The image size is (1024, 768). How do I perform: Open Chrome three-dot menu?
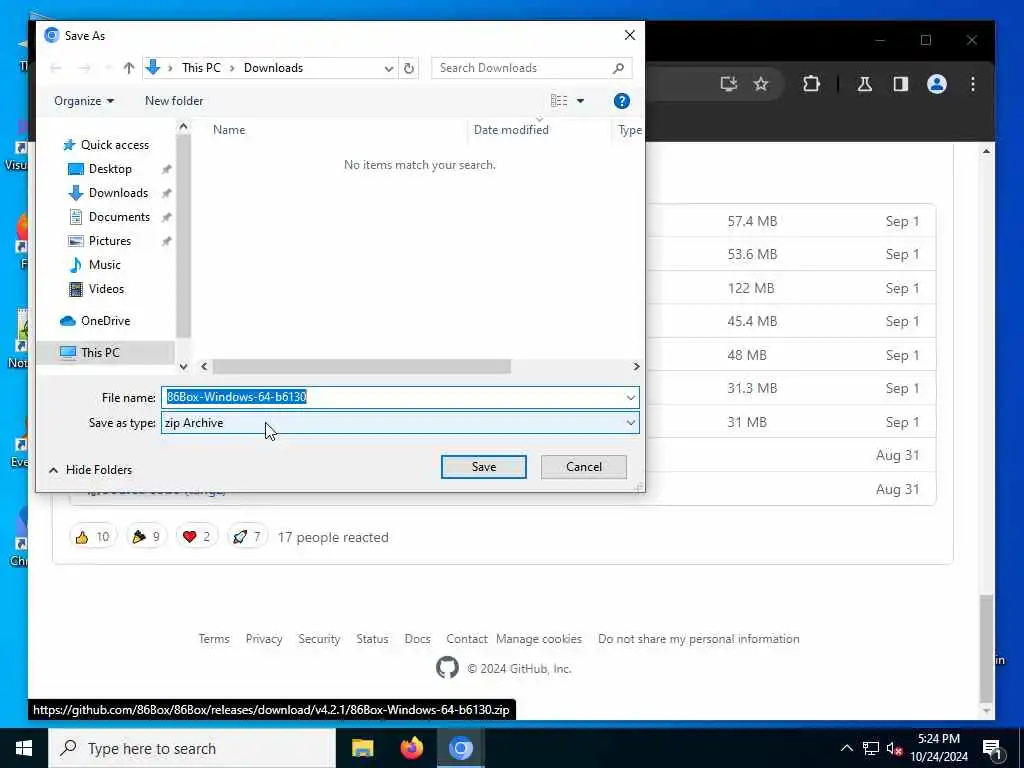pyautogui.click(x=973, y=84)
